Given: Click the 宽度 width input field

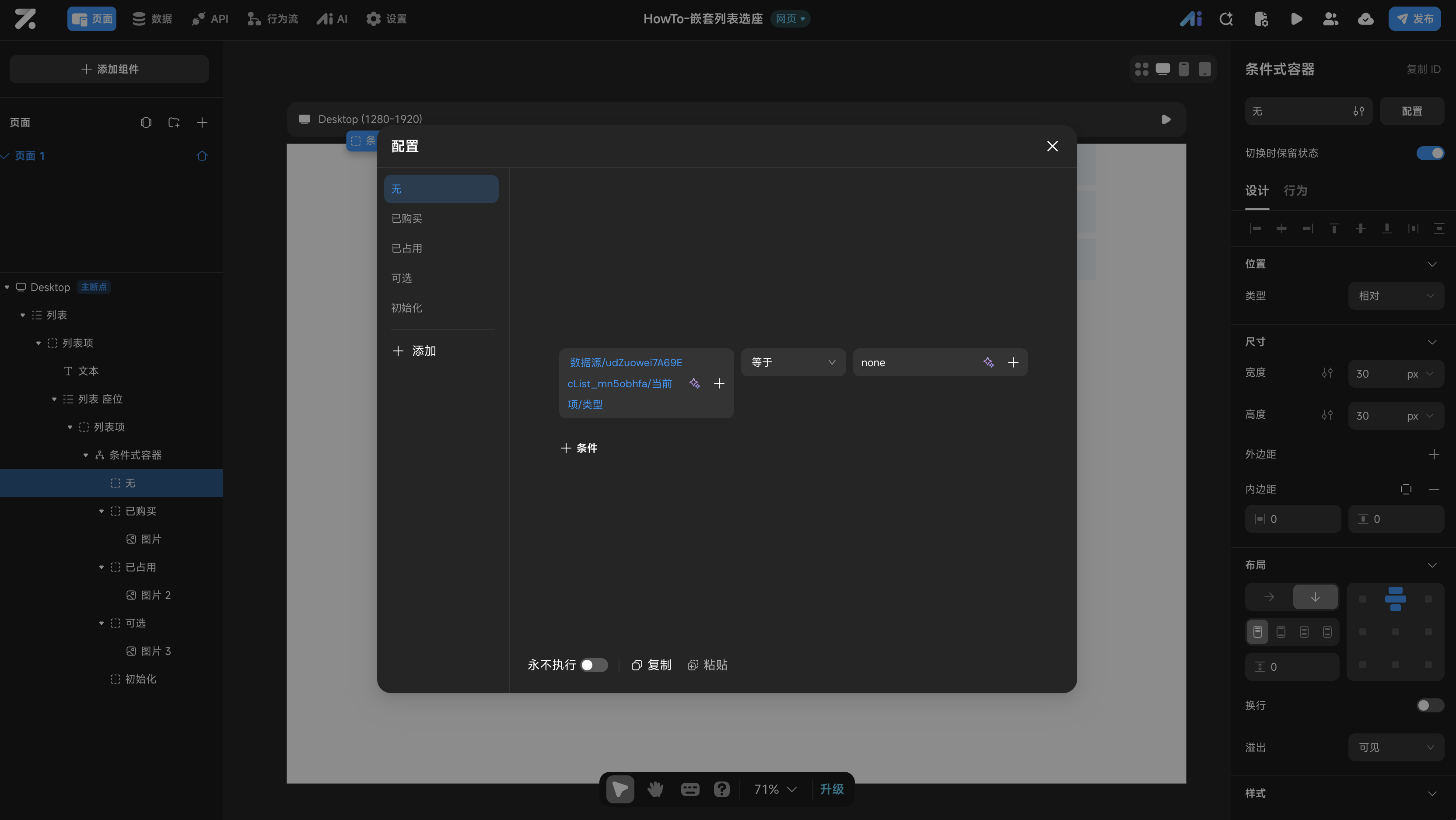Looking at the screenshot, I should (x=1373, y=374).
